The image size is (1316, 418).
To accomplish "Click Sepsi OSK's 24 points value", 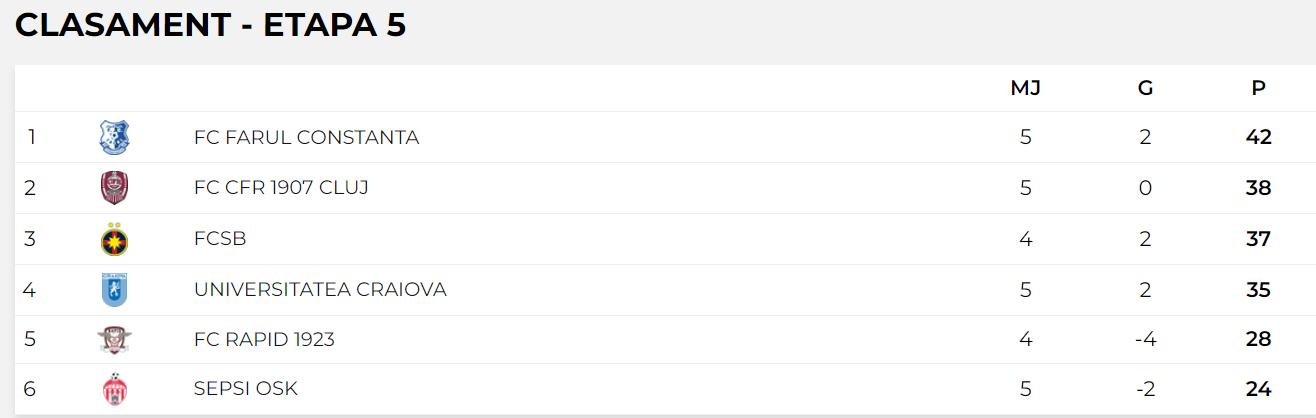I will 1258,389.
